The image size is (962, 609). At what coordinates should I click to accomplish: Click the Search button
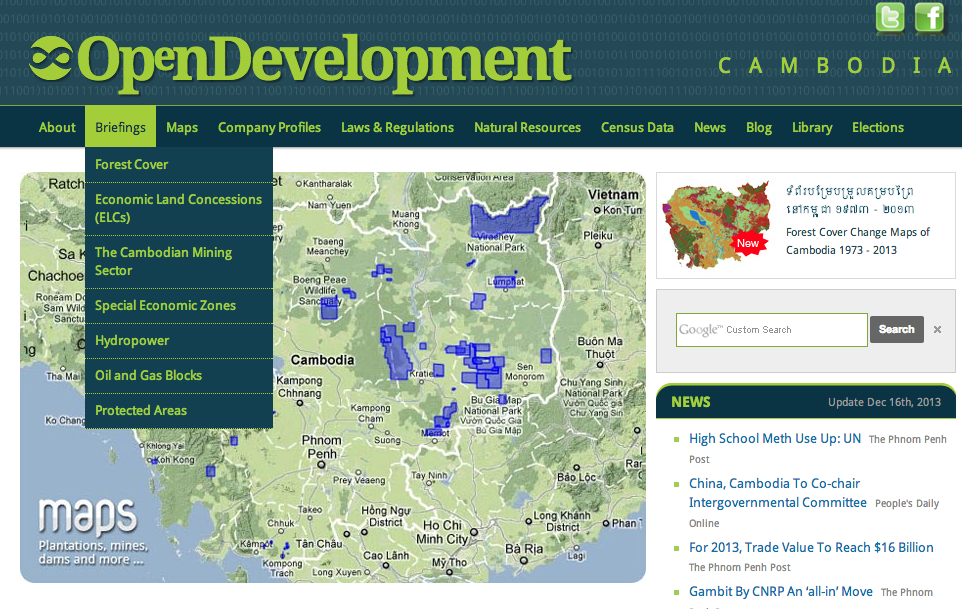click(x=896, y=329)
